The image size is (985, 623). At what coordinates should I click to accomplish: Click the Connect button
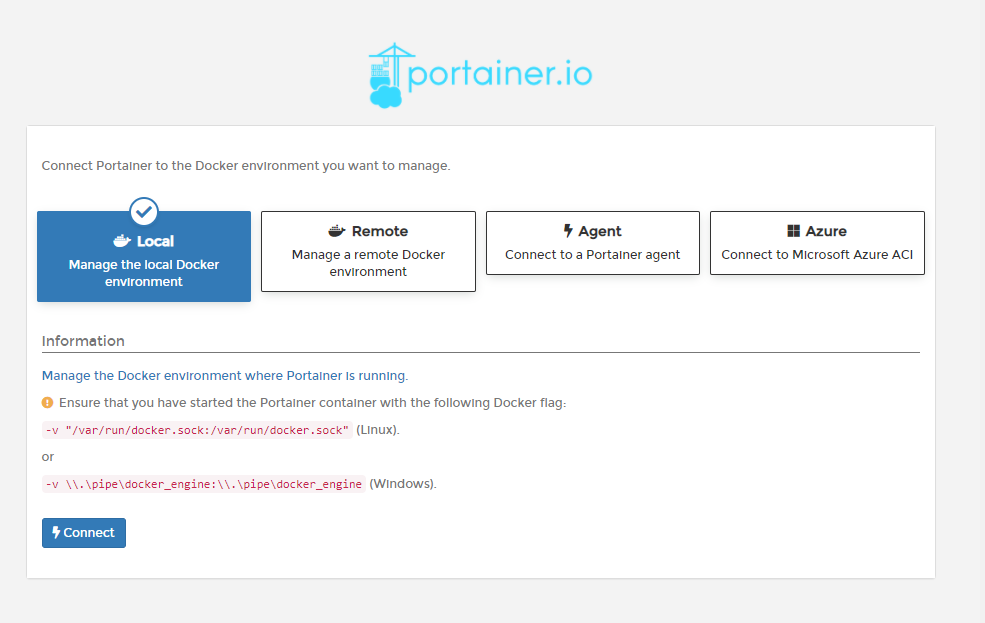(84, 533)
